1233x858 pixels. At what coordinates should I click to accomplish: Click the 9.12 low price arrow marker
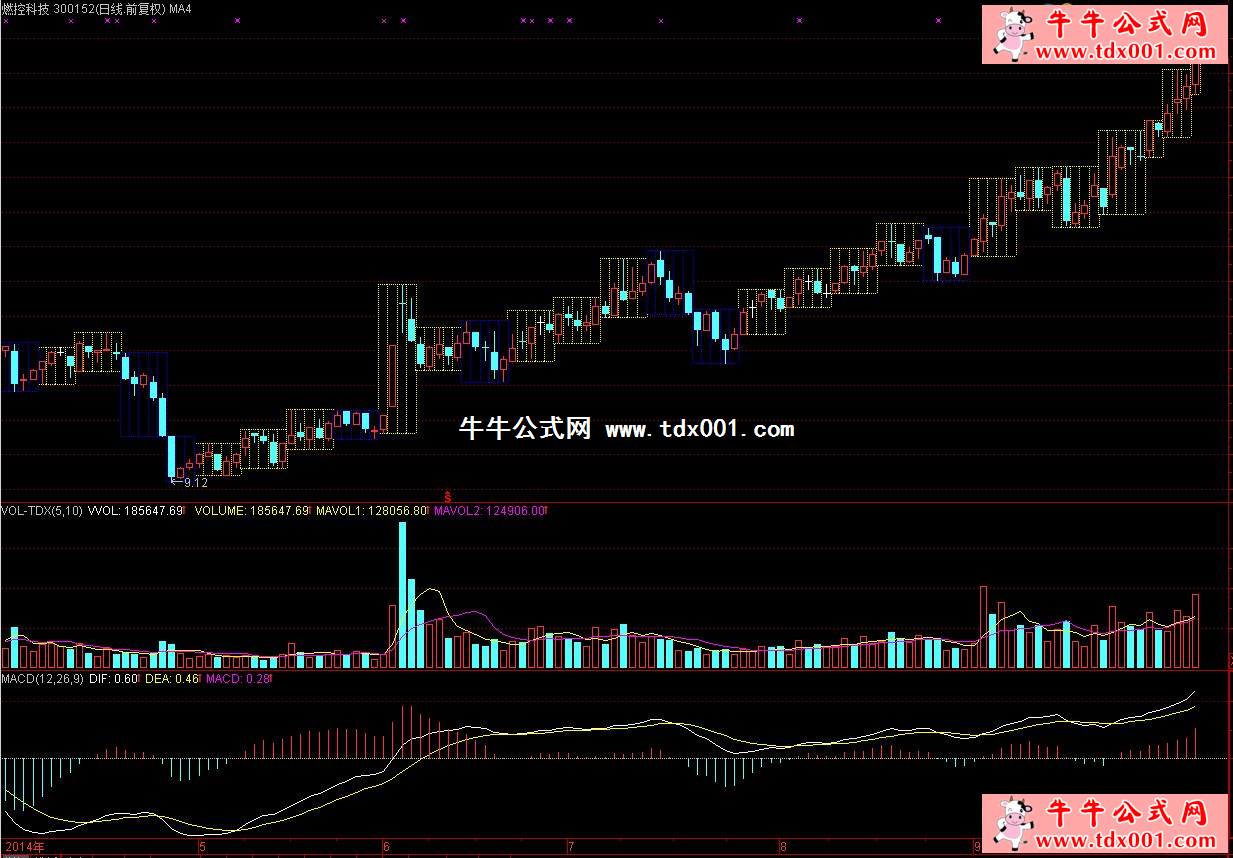coord(189,482)
